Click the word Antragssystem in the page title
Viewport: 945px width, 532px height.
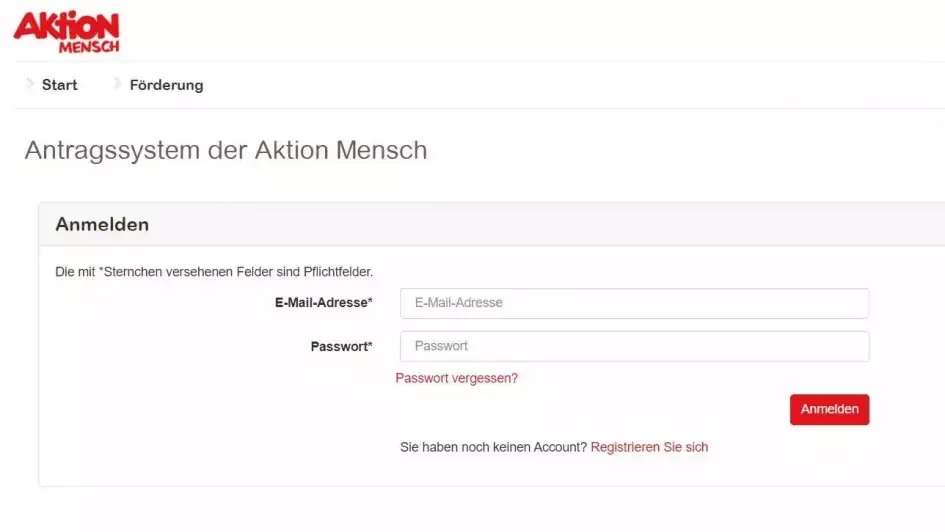[x=112, y=151]
